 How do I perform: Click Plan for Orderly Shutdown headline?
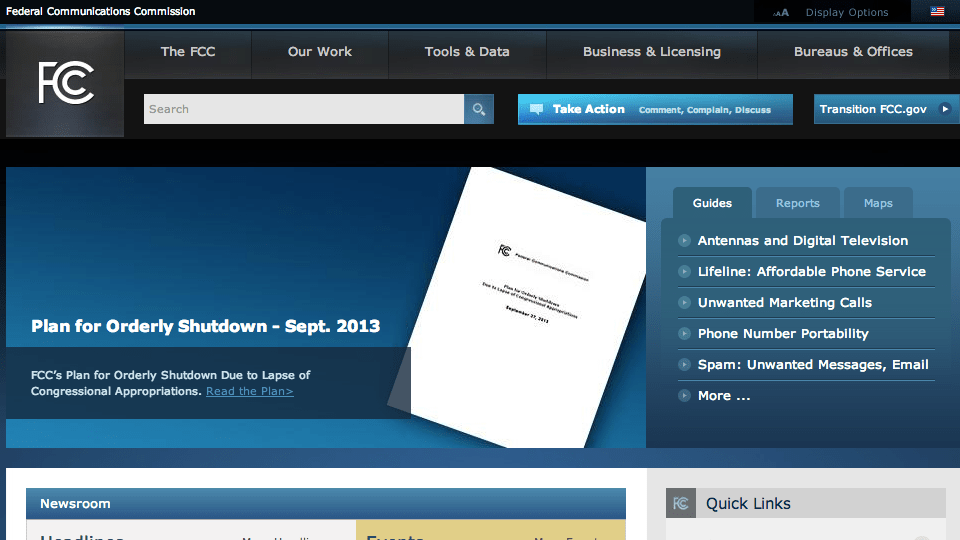(x=206, y=326)
